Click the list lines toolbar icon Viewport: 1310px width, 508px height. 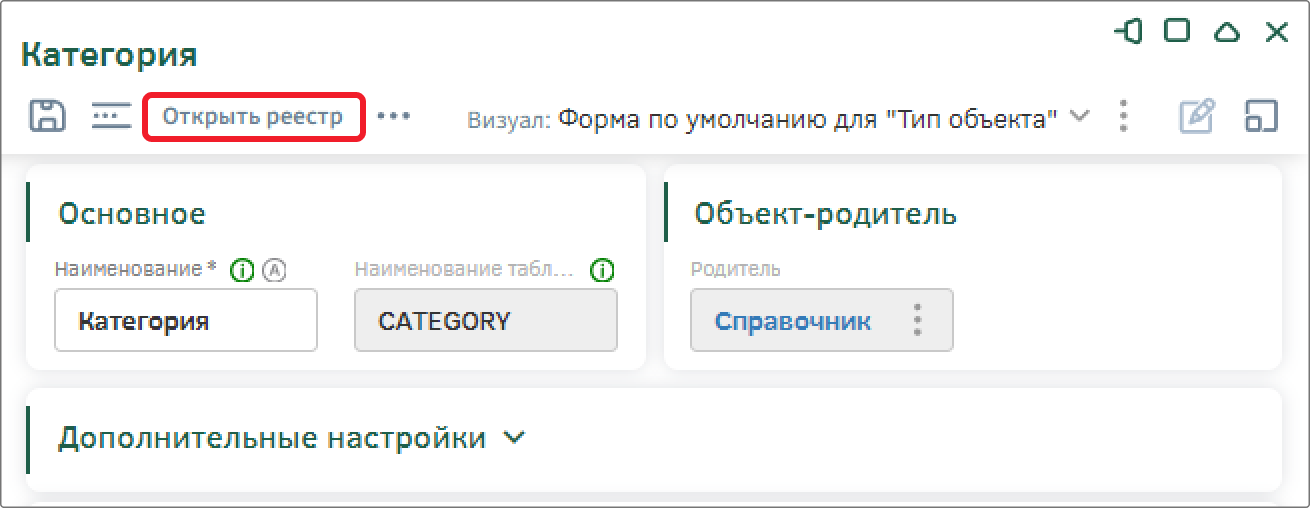111,116
